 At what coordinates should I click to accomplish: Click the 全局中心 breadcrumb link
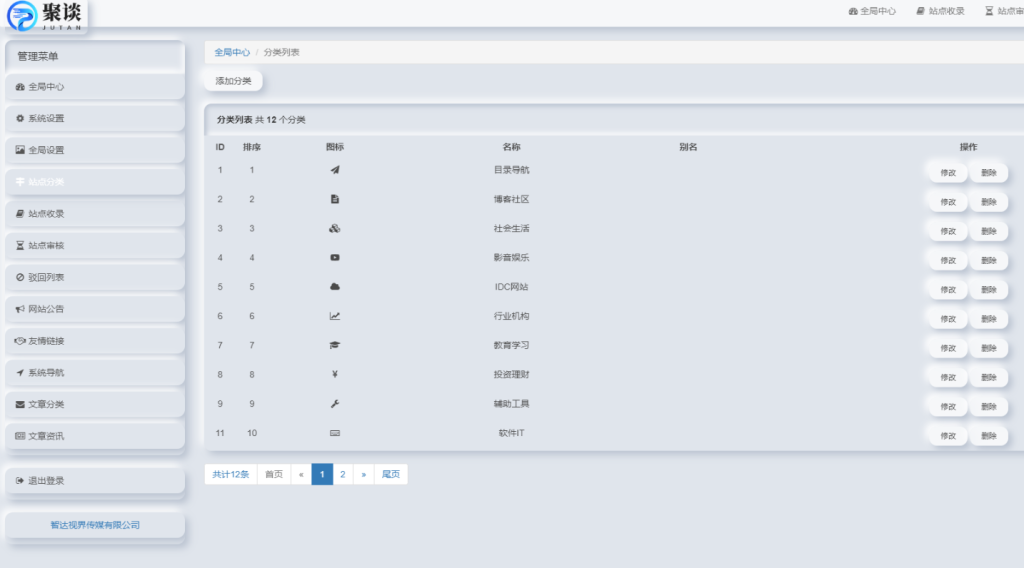coord(232,52)
